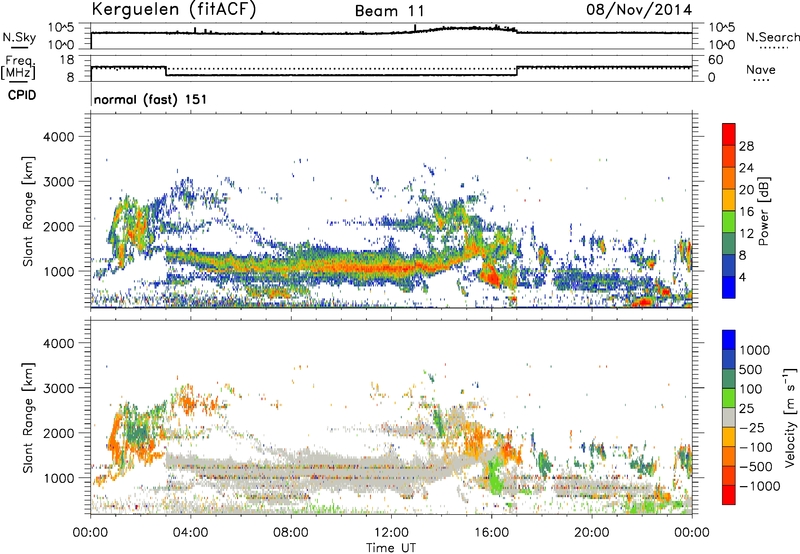Click the '20:00' time tick label
Screen dimensions: 800x554
coord(591,533)
